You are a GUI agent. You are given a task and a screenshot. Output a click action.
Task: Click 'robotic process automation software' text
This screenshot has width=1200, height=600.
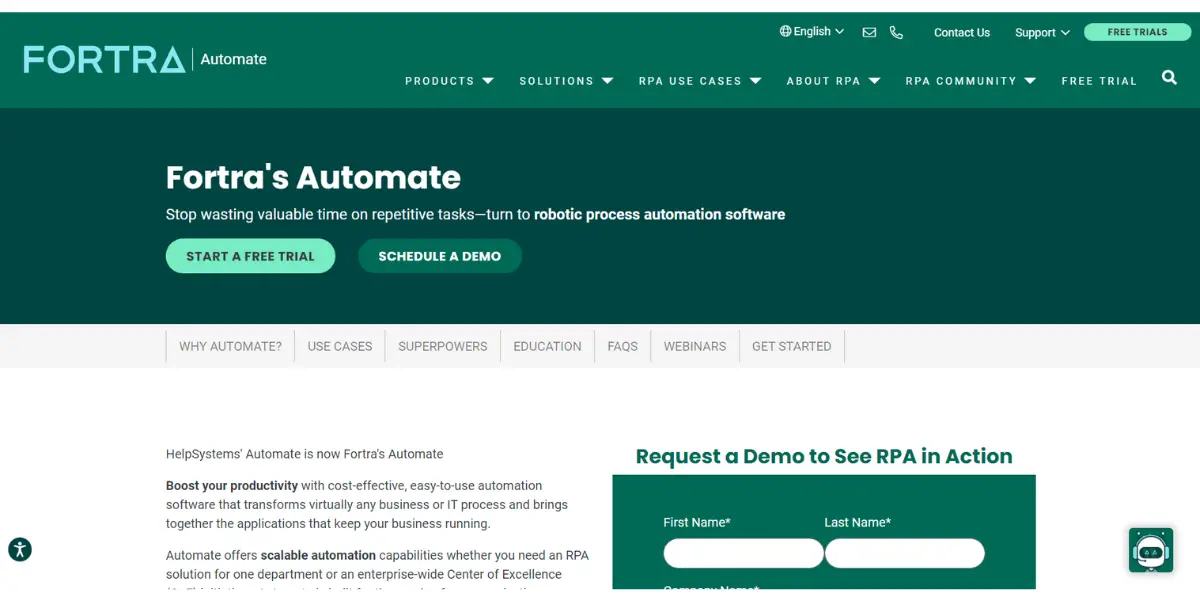pos(659,214)
